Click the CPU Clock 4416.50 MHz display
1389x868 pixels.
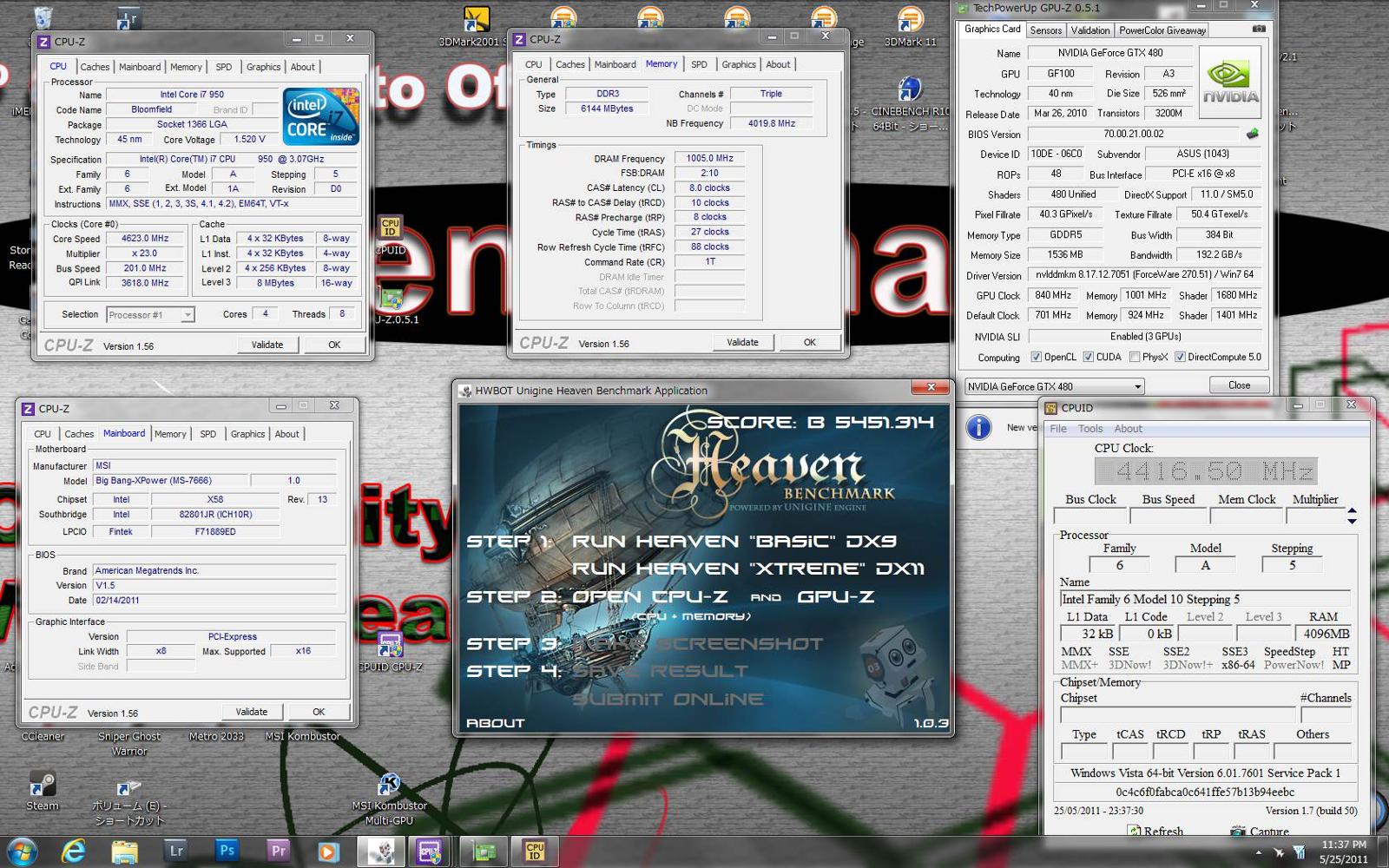[1206, 471]
